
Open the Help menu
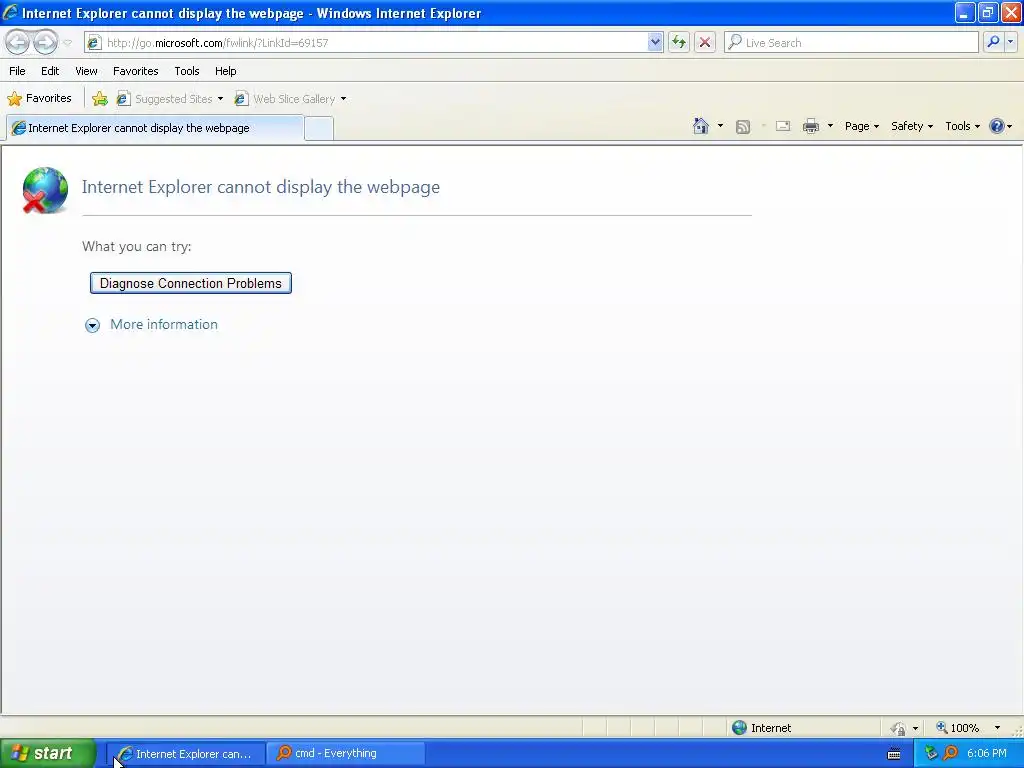(225, 71)
